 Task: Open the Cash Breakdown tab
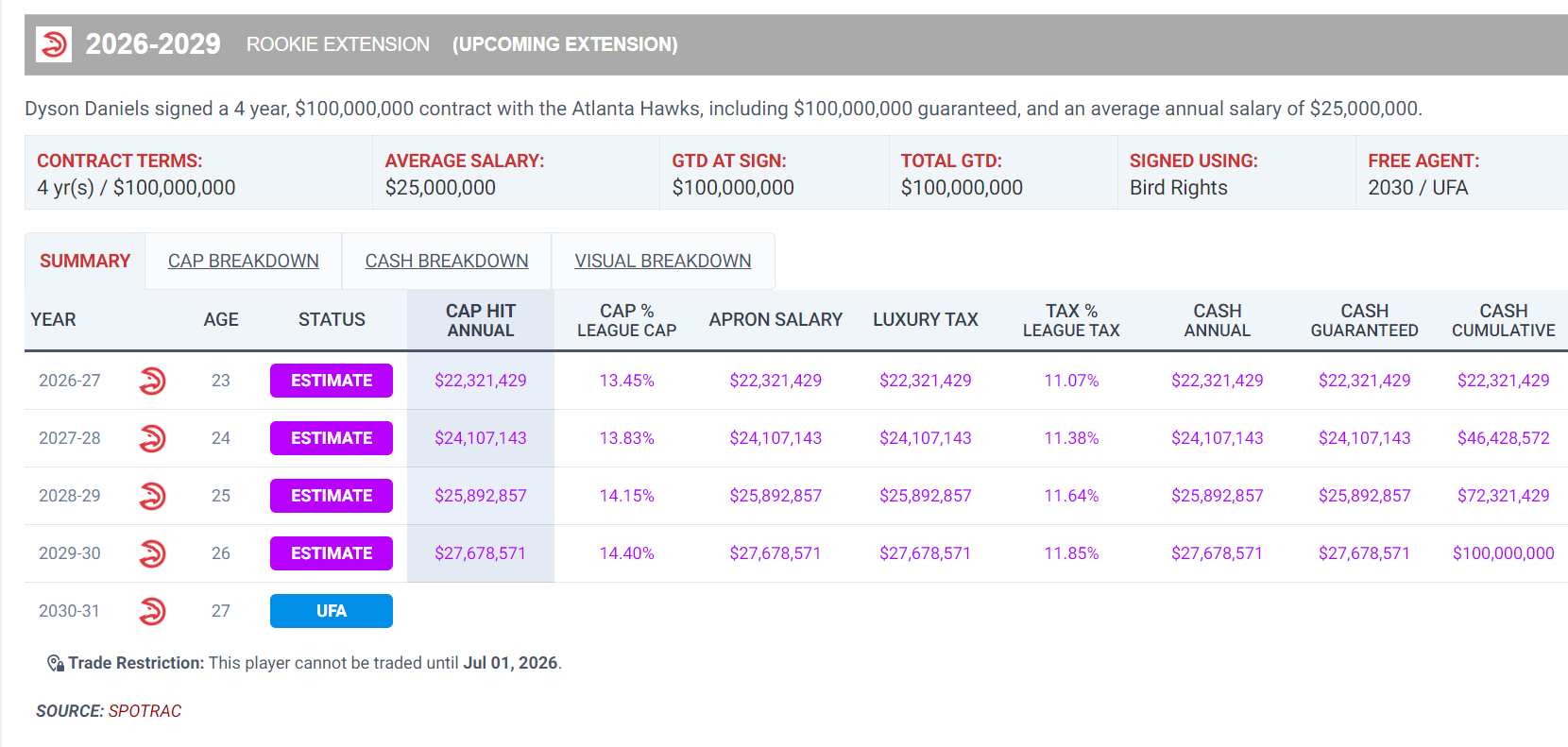446,261
